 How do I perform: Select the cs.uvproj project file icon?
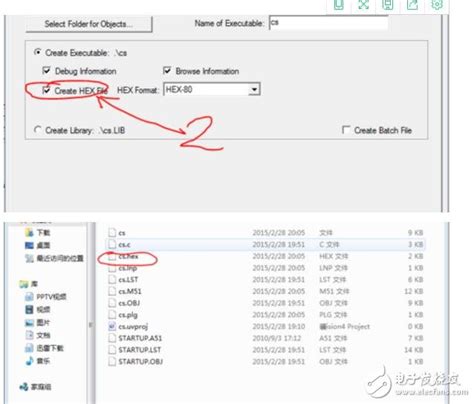112,326
